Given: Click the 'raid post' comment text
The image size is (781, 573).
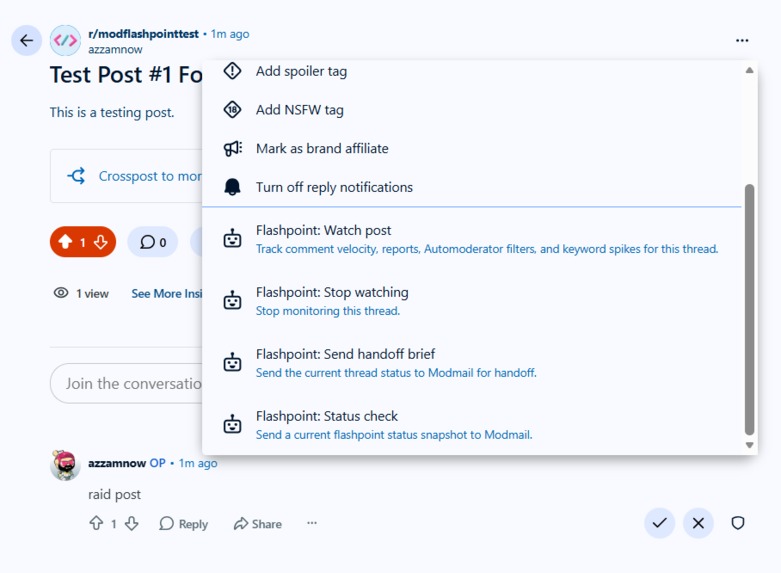Looking at the screenshot, I should point(115,494).
